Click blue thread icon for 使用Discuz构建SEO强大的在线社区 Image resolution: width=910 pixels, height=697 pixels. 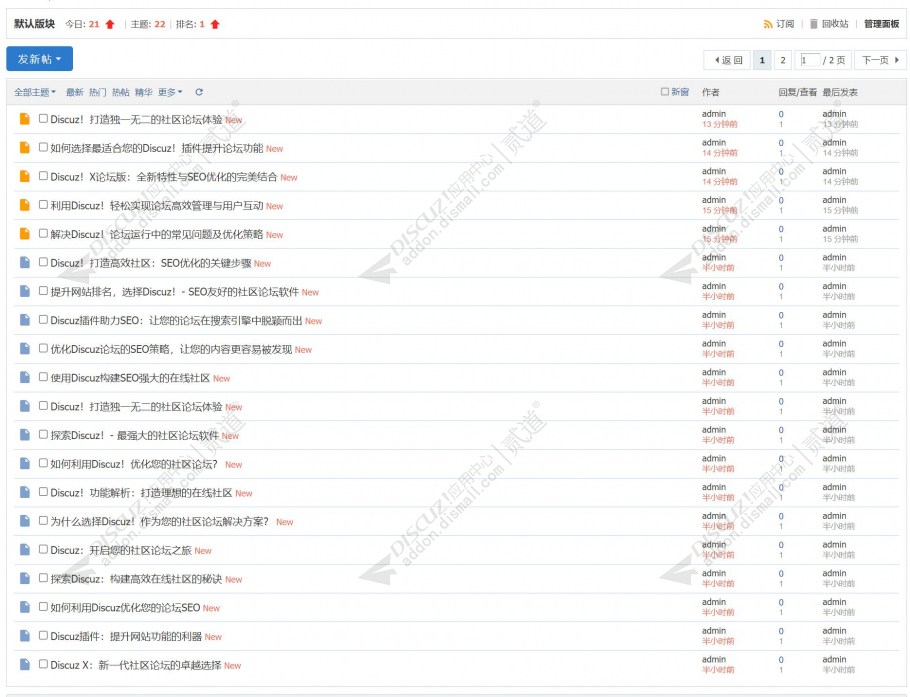(24, 377)
